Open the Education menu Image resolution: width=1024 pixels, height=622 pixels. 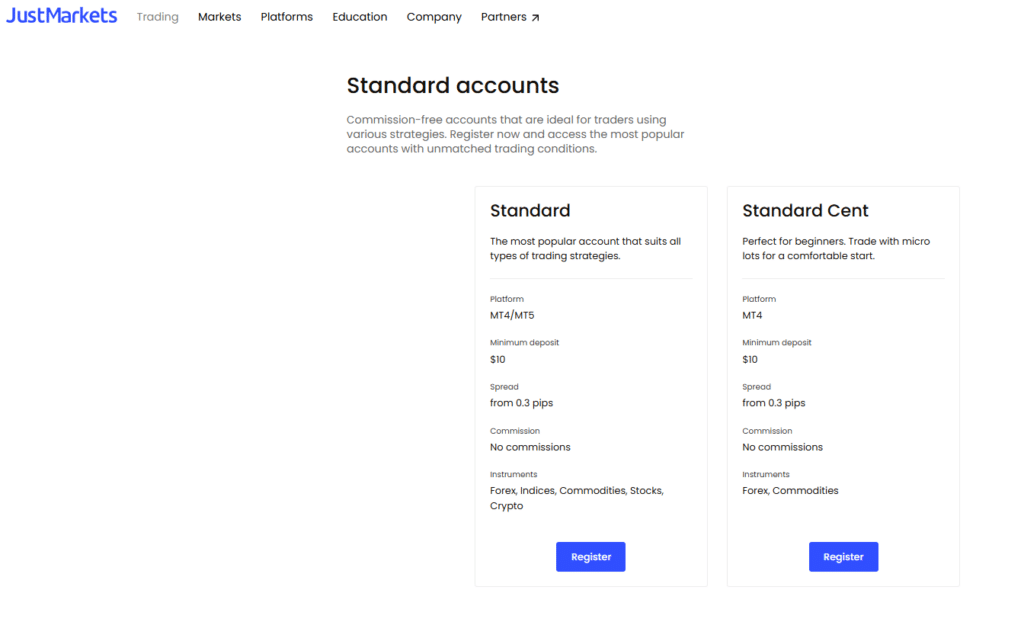pos(360,17)
